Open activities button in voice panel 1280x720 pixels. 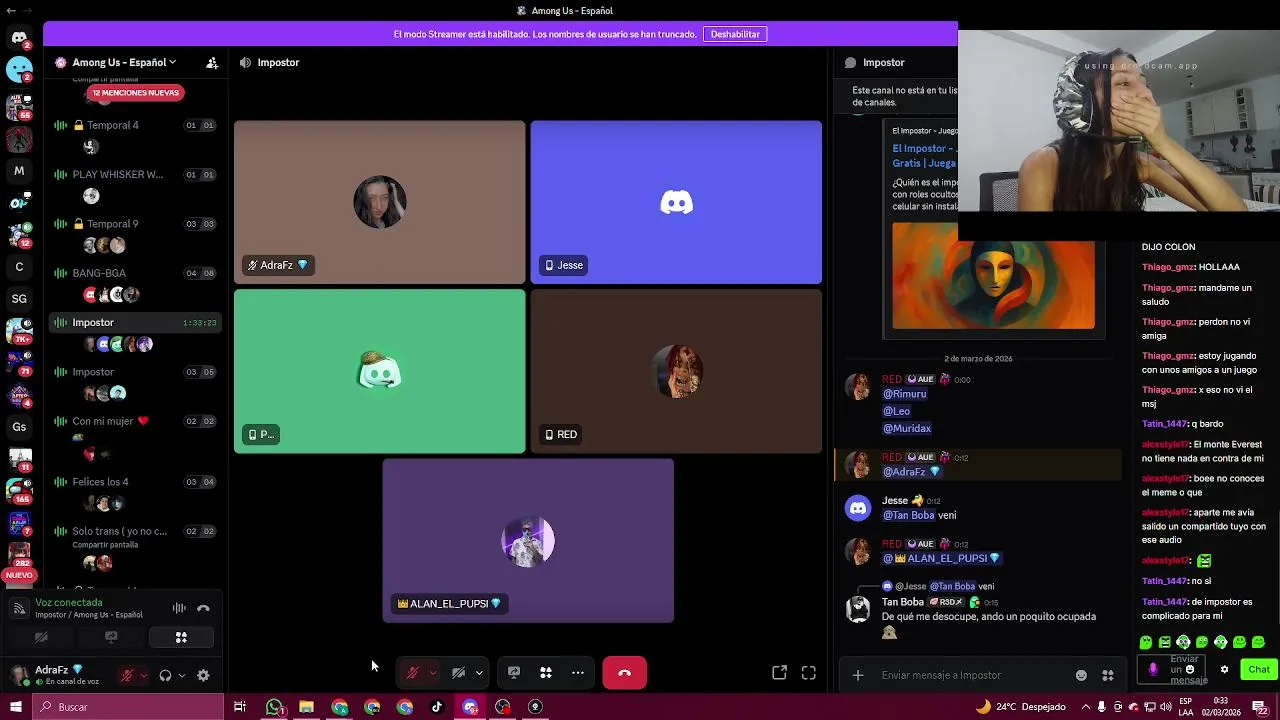click(181, 637)
